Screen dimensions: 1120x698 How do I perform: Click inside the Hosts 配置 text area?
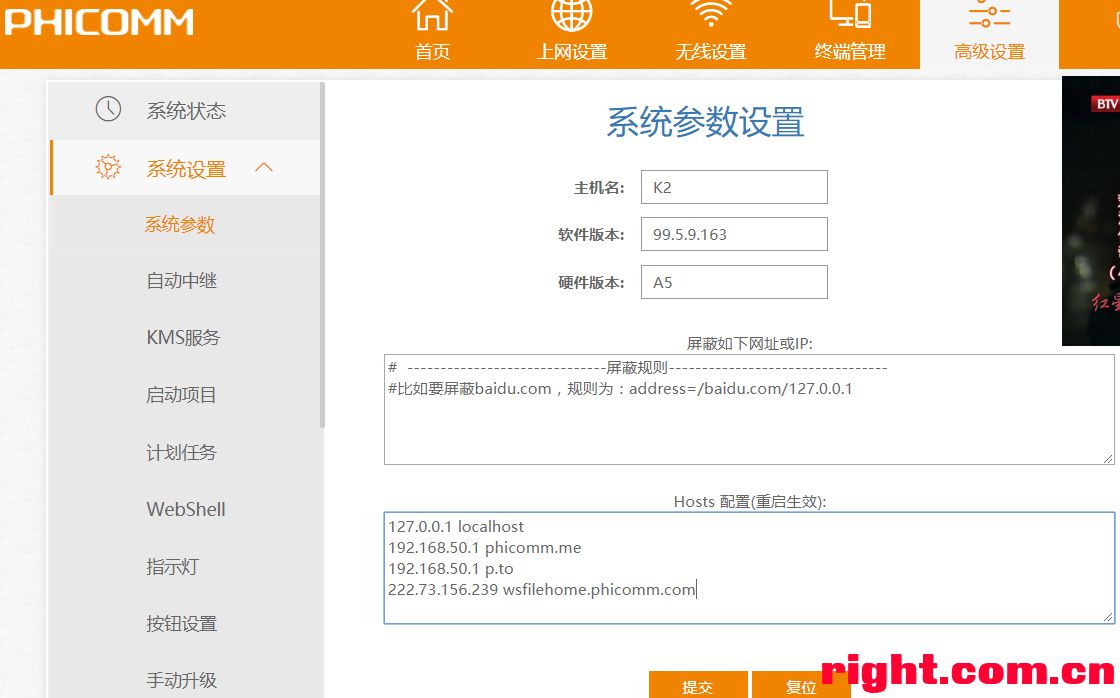coord(748,567)
